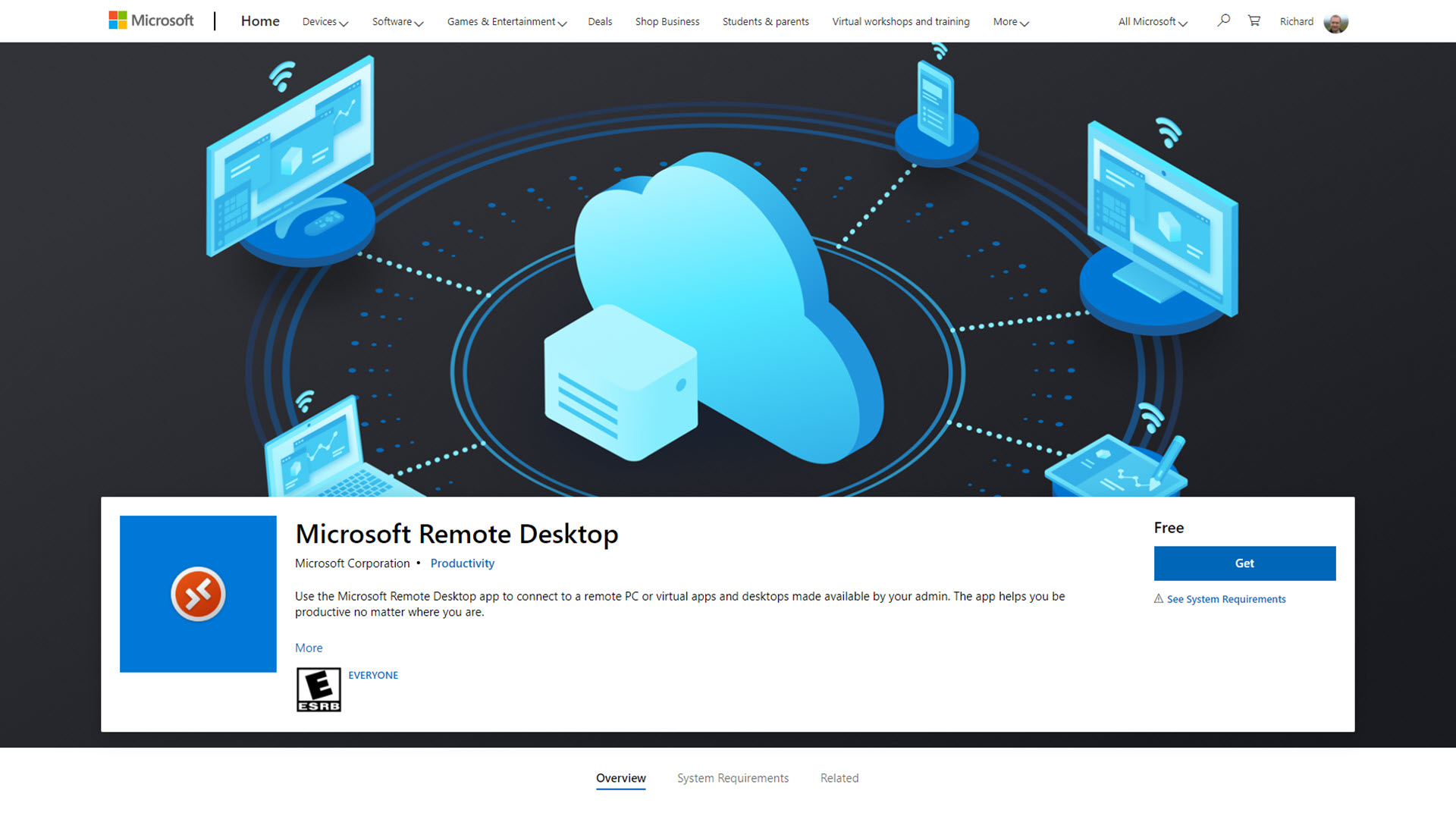The height and width of the screenshot is (819, 1456).
Task: Click the shopping cart icon
Action: pyautogui.click(x=1254, y=20)
